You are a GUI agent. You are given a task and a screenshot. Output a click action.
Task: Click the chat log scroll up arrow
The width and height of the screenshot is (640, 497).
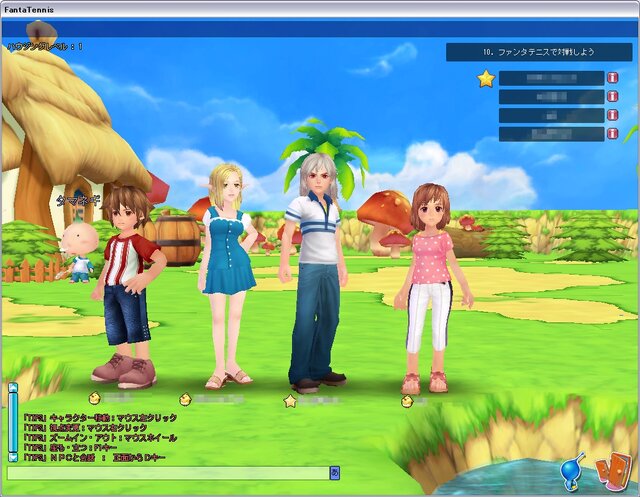tap(13, 386)
